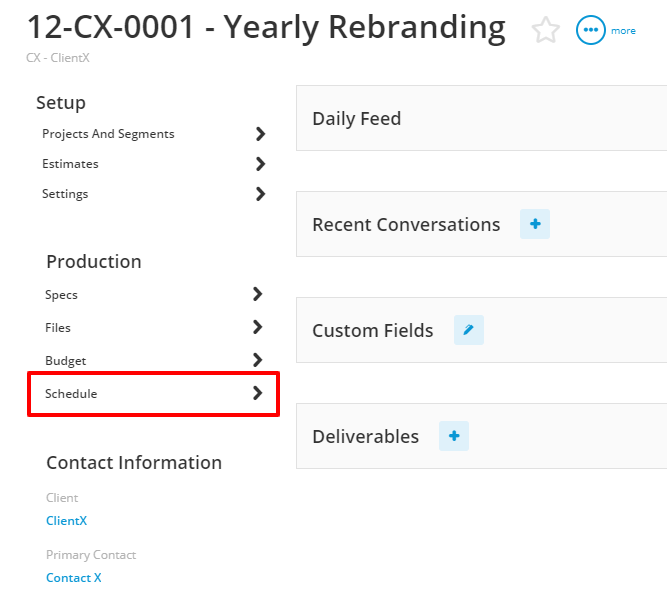Follow the Contact X primary contact link
This screenshot has height=593, width=667.
pos(74,578)
